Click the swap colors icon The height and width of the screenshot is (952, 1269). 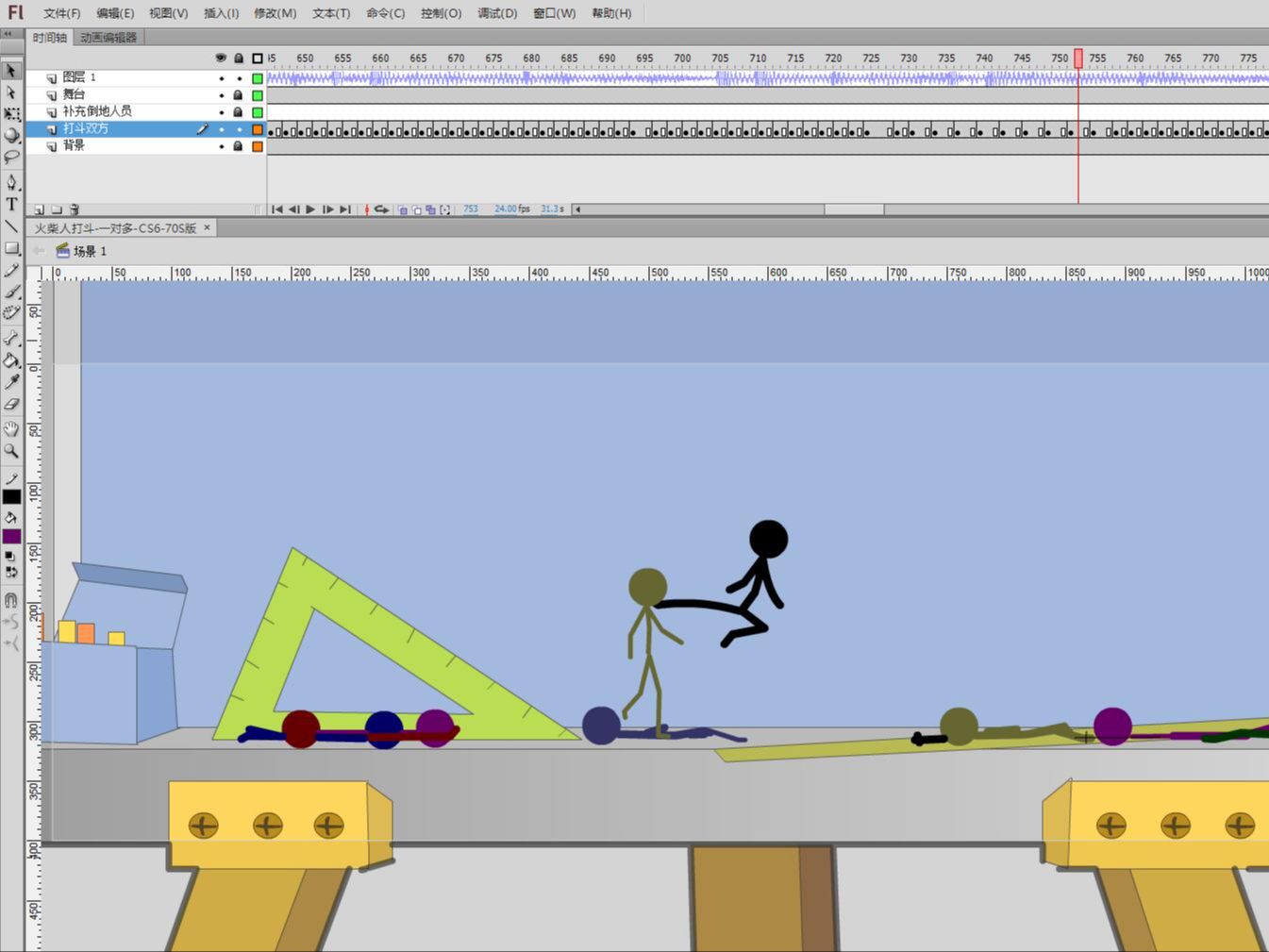pyautogui.click(x=11, y=572)
